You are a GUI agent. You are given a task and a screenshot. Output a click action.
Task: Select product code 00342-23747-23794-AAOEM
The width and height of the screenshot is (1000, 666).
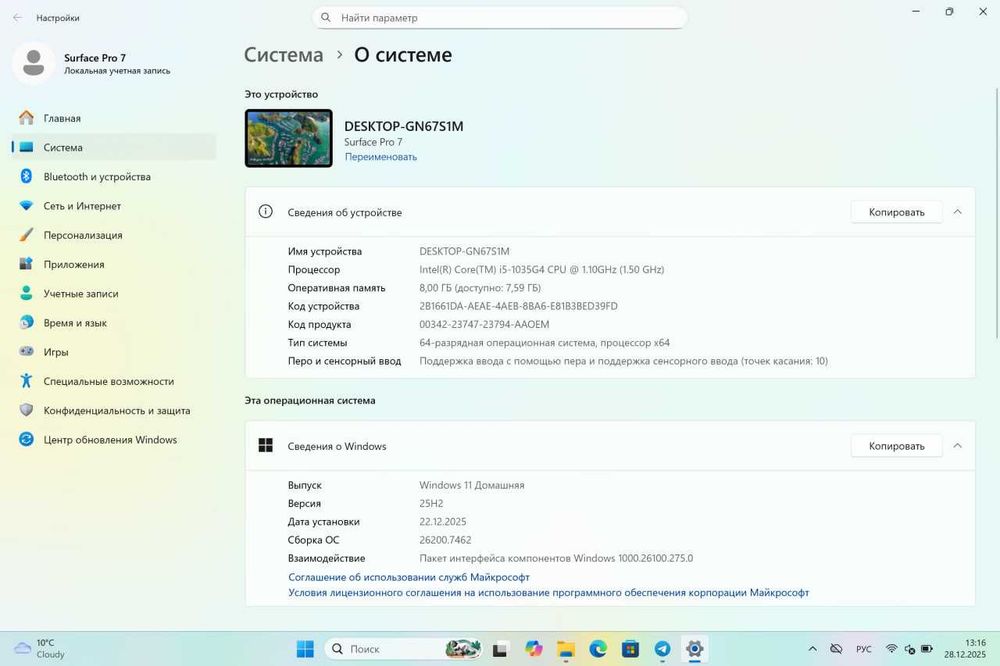click(x=484, y=324)
